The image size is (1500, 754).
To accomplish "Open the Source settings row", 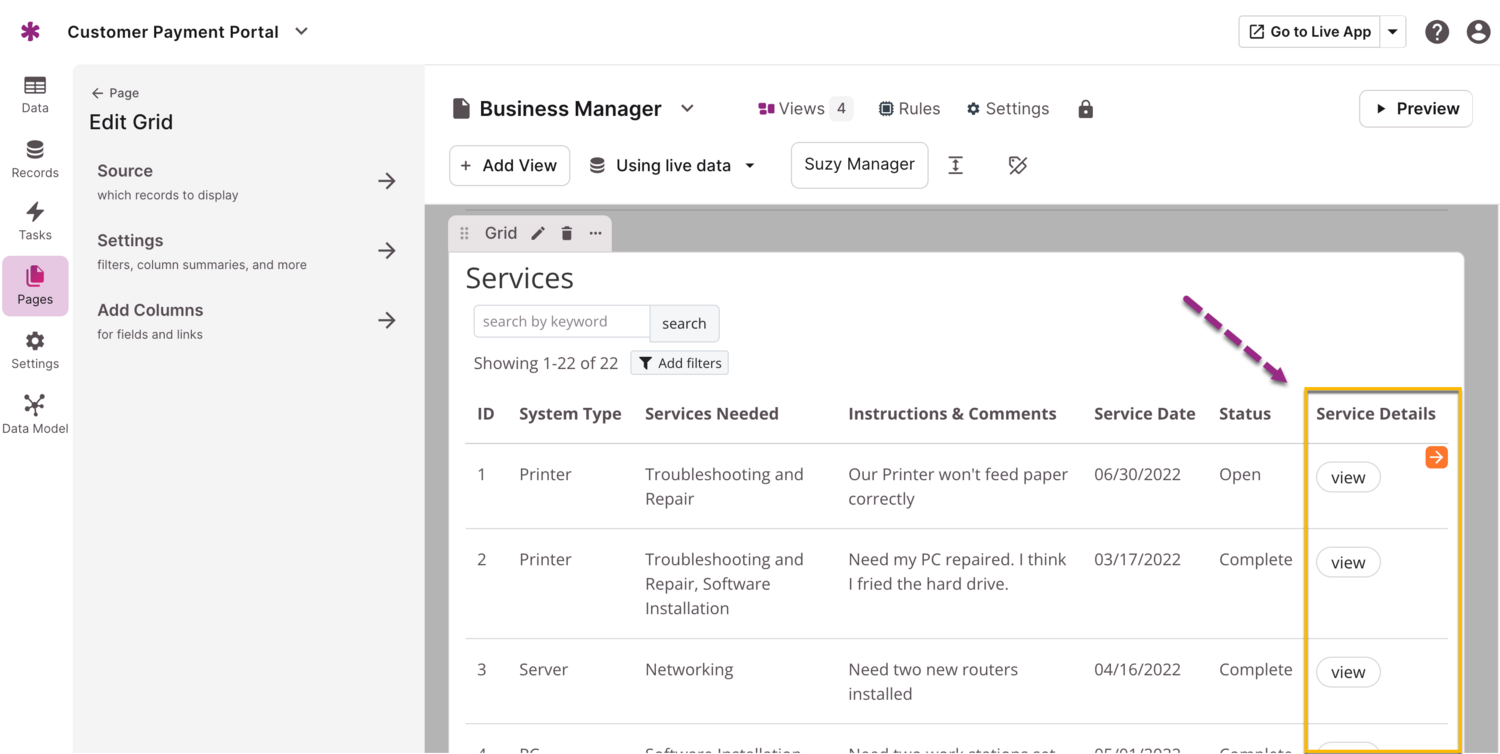I will coord(246,181).
